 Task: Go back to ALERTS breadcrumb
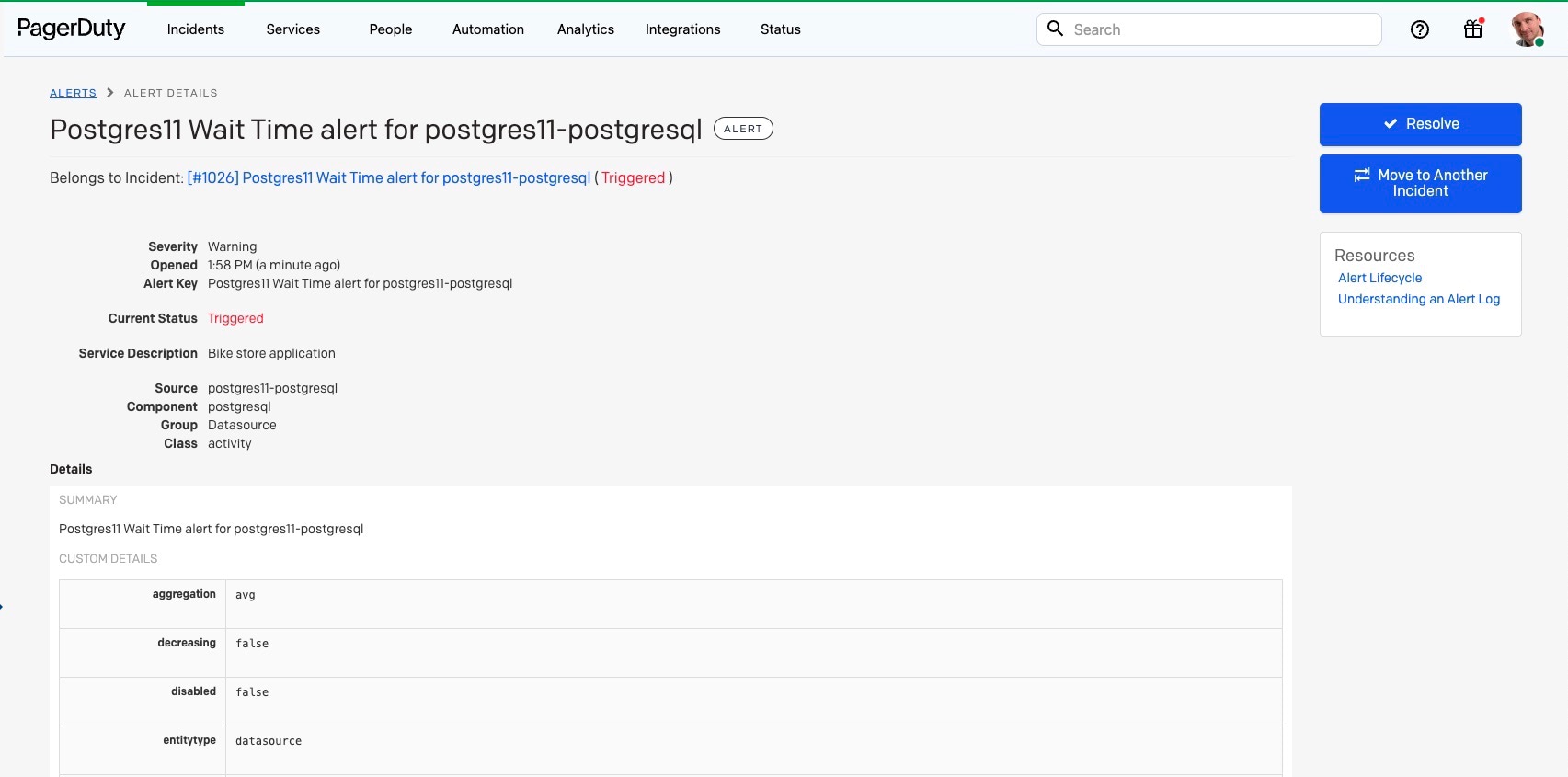[73, 93]
